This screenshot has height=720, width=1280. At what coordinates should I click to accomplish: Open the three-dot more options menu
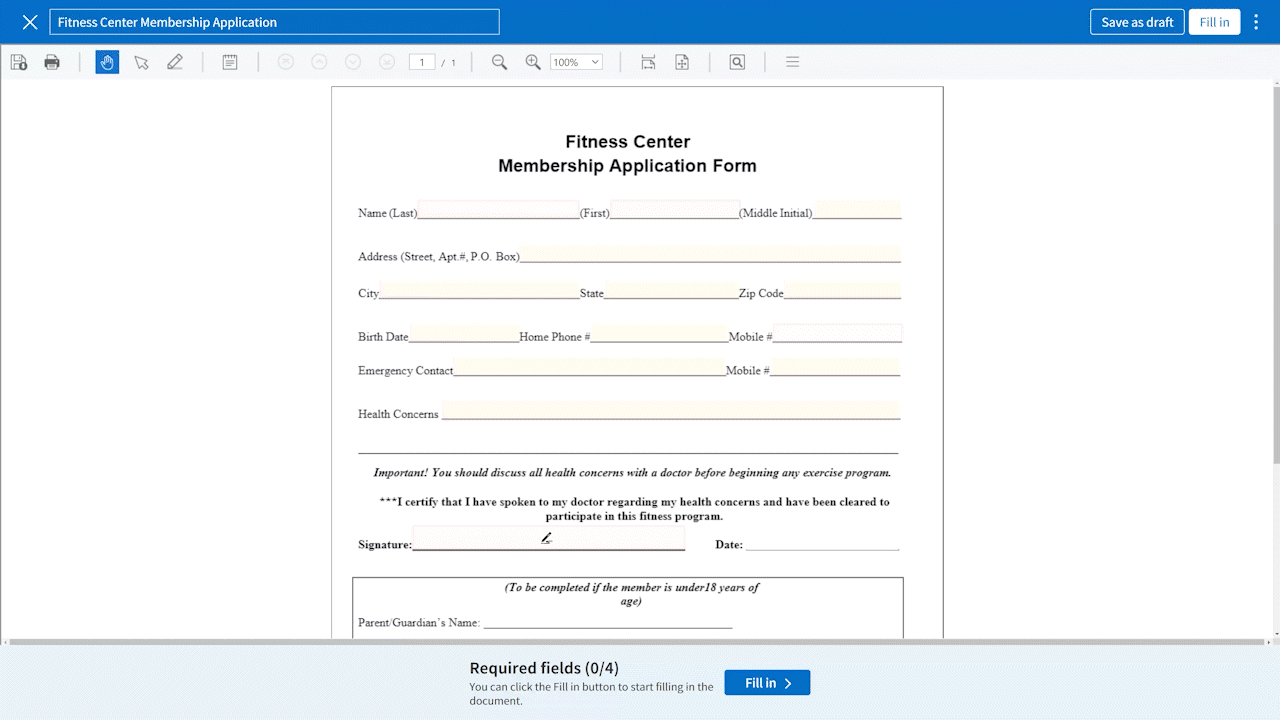(x=1257, y=22)
